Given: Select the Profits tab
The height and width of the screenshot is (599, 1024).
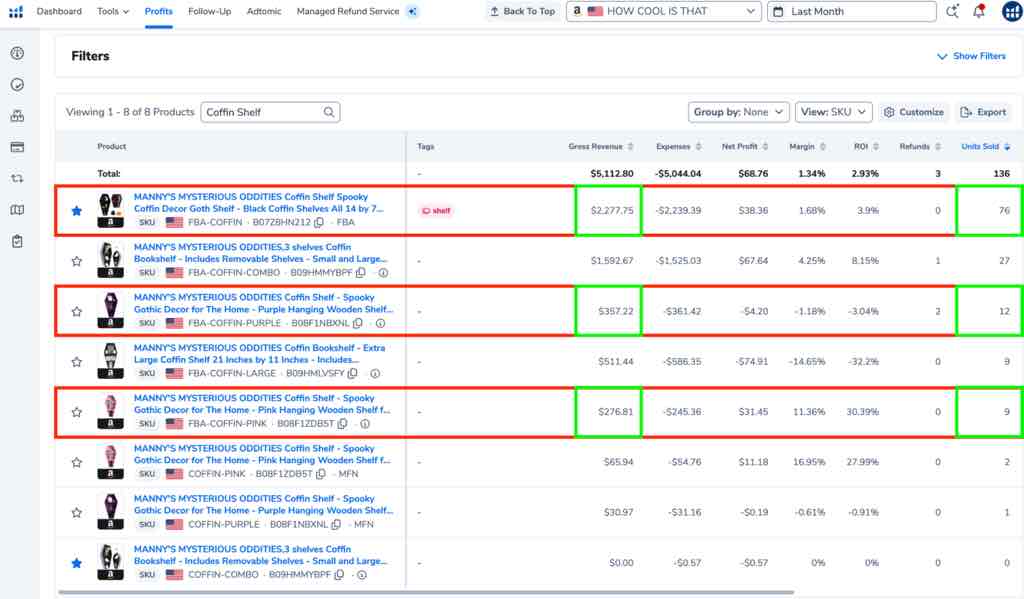Looking at the screenshot, I should (x=159, y=11).
